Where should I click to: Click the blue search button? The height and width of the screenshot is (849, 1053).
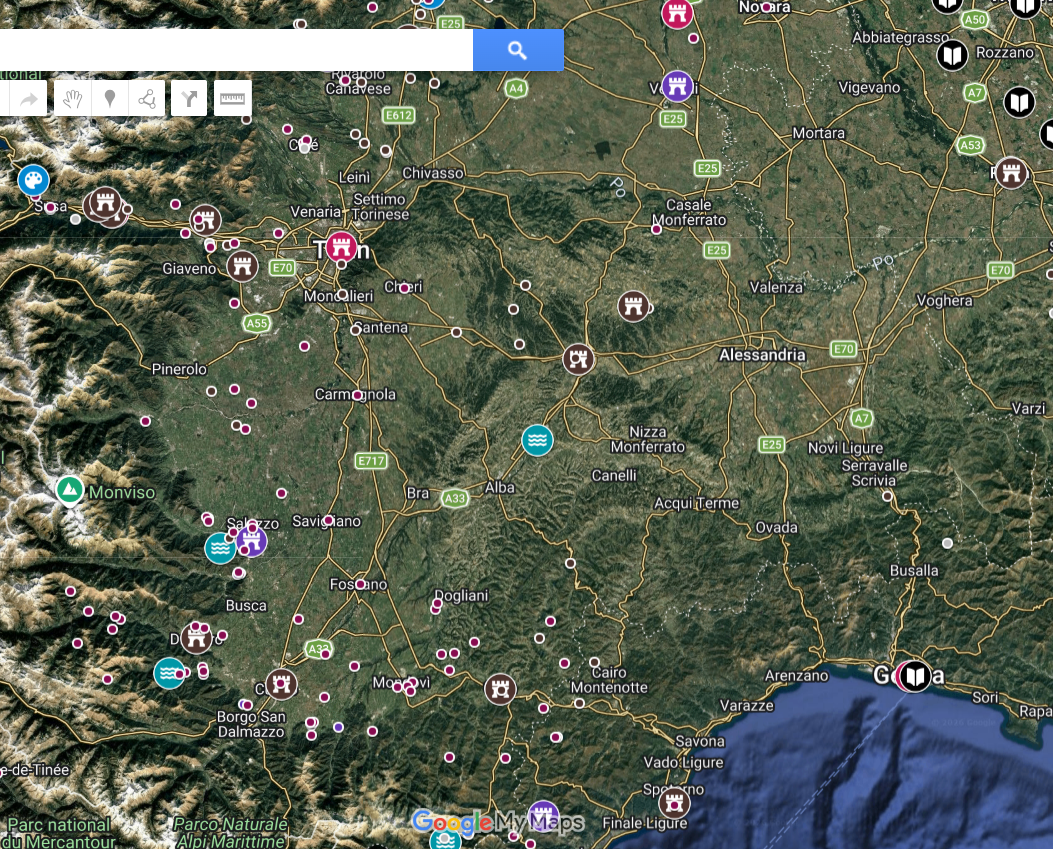coord(518,50)
